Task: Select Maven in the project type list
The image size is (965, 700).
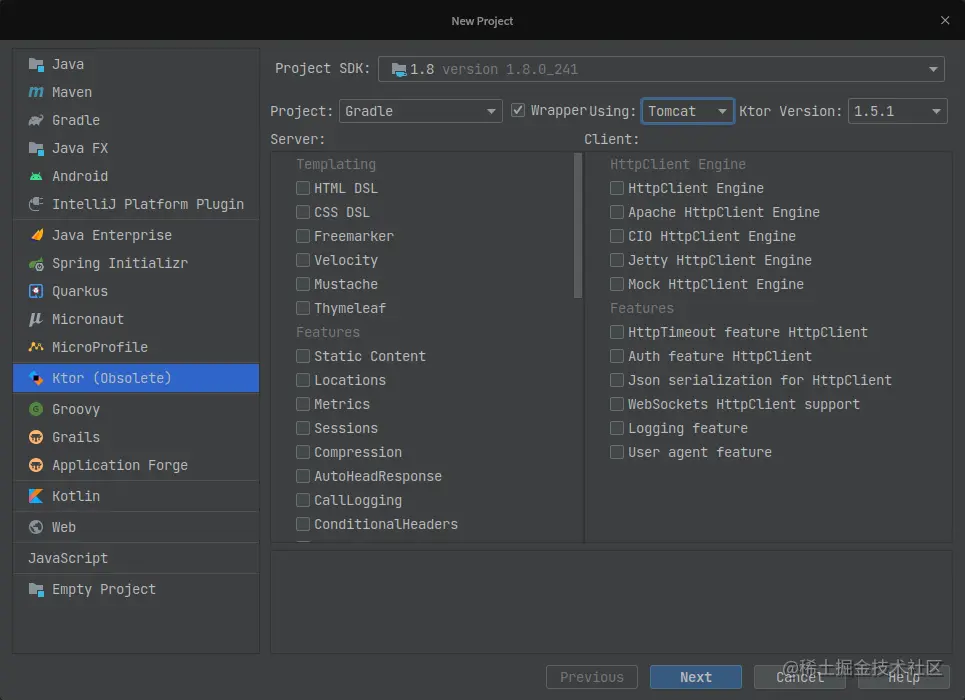Action: pyautogui.click(x=136, y=92)
